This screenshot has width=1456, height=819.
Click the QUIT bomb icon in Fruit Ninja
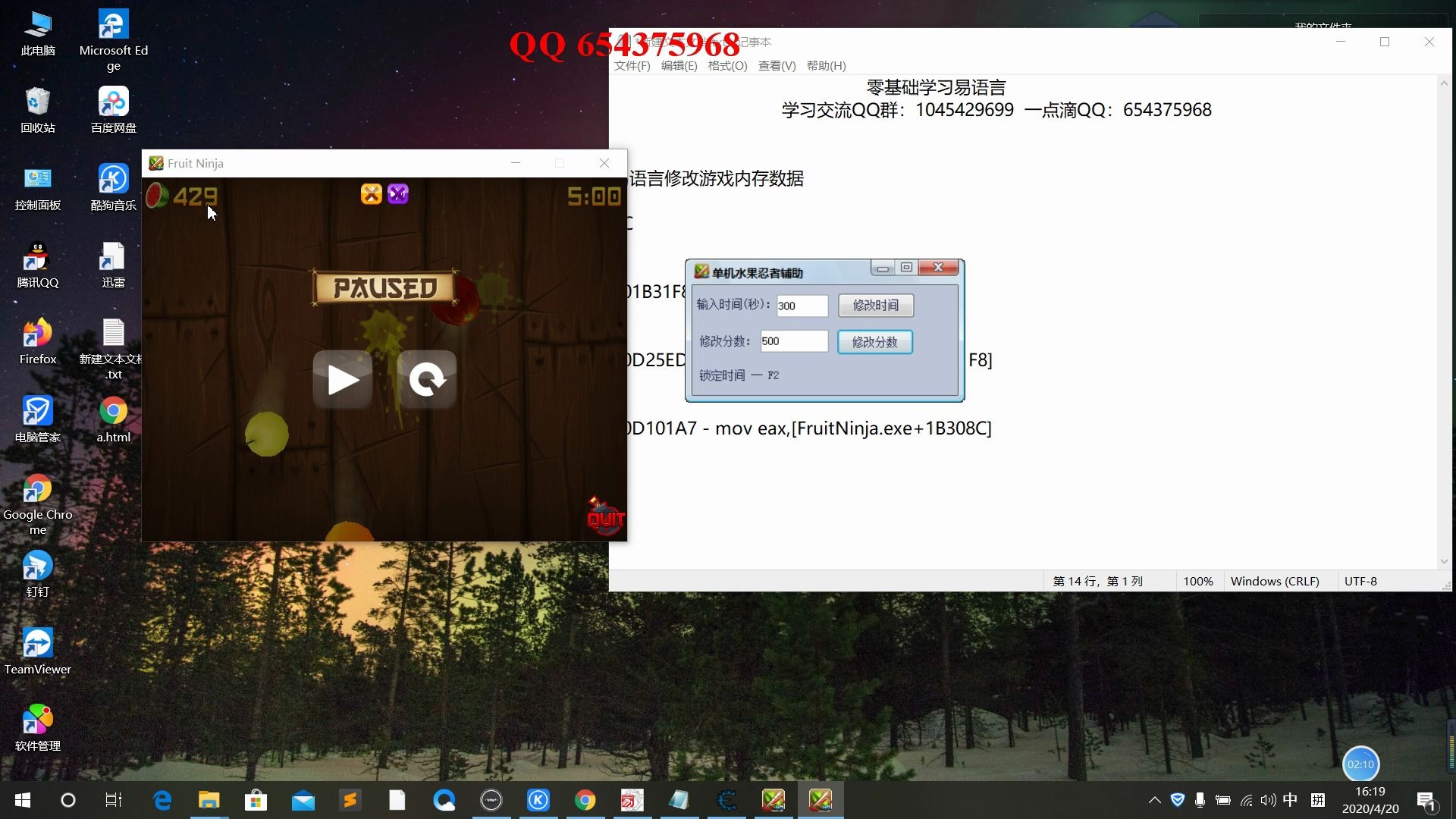tap(605, 516)
